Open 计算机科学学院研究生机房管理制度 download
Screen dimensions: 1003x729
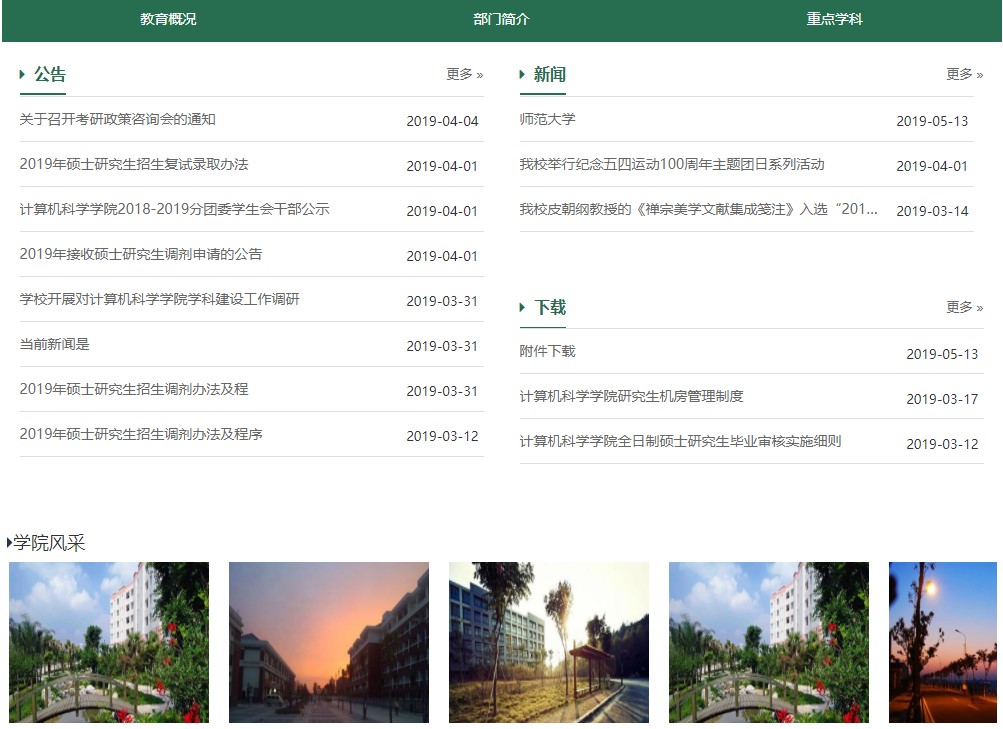point(631,397)
